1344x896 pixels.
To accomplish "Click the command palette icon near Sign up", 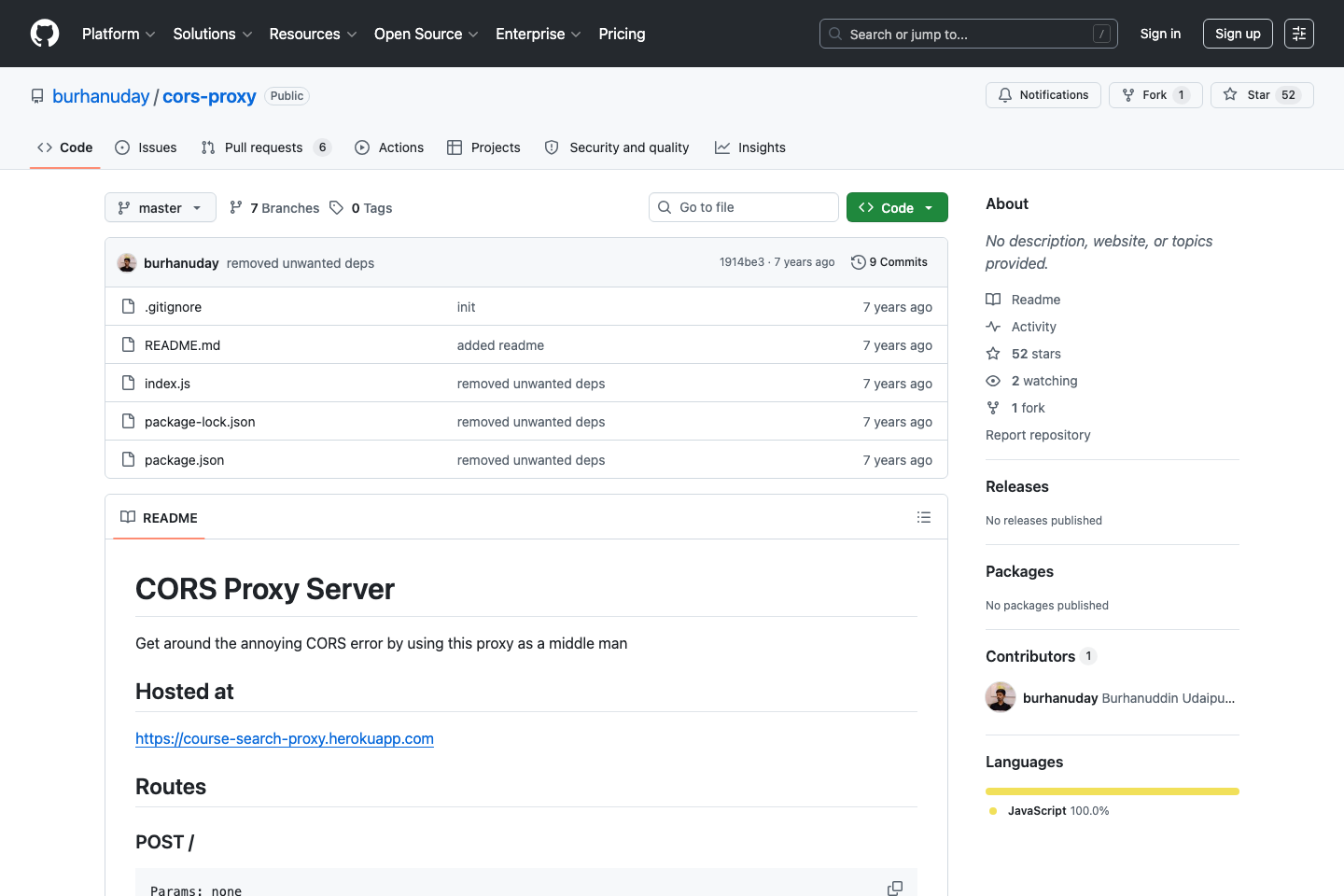I will (x=1298, y=33).
